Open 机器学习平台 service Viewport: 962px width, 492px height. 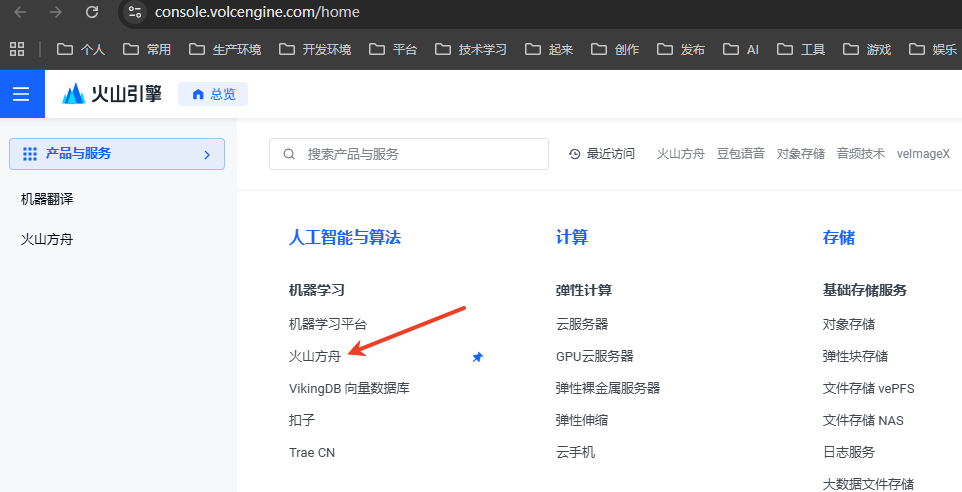(328, 324)
